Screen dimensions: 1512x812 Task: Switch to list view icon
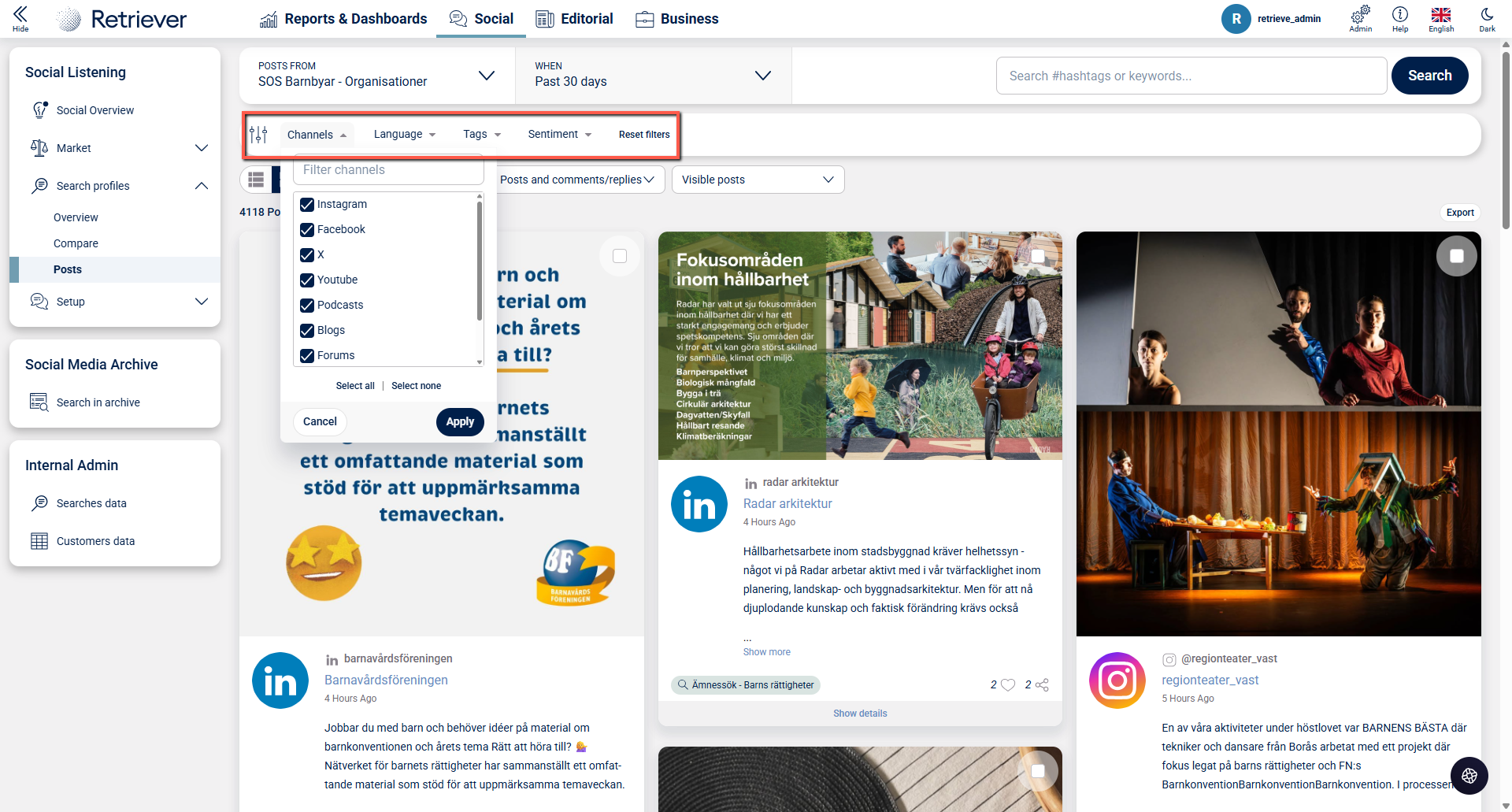pyautogui.click(x=256, y=180)
